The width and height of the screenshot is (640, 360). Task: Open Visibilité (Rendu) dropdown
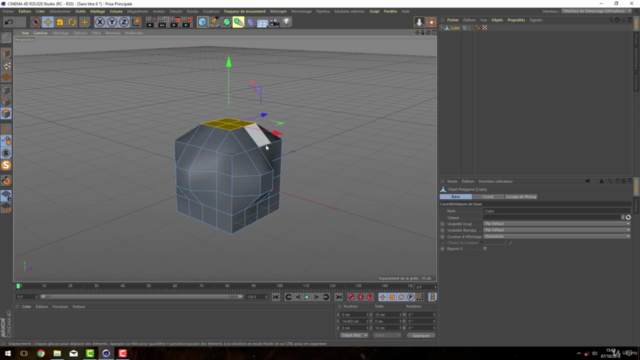(x=557, y=230)
